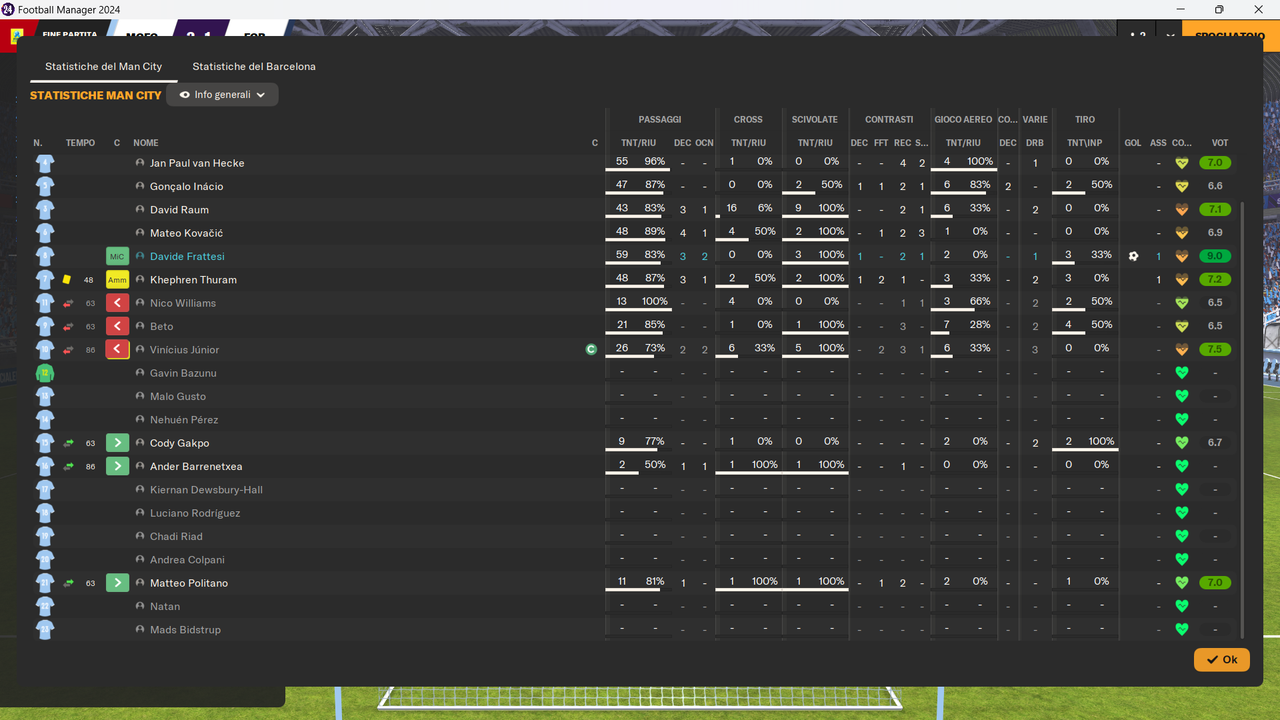Click Gonçalo Inácio's shirt icon
The image size is (1280, 720).
[44, 186]
